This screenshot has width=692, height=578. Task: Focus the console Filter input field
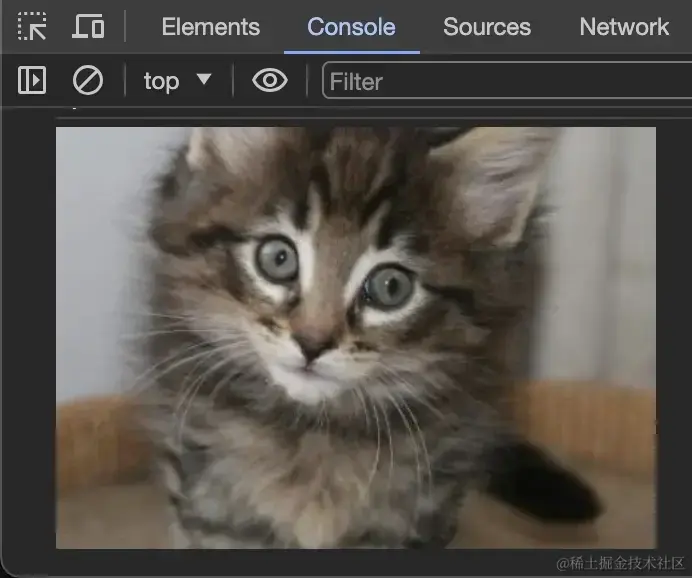(x=507, y=81)
